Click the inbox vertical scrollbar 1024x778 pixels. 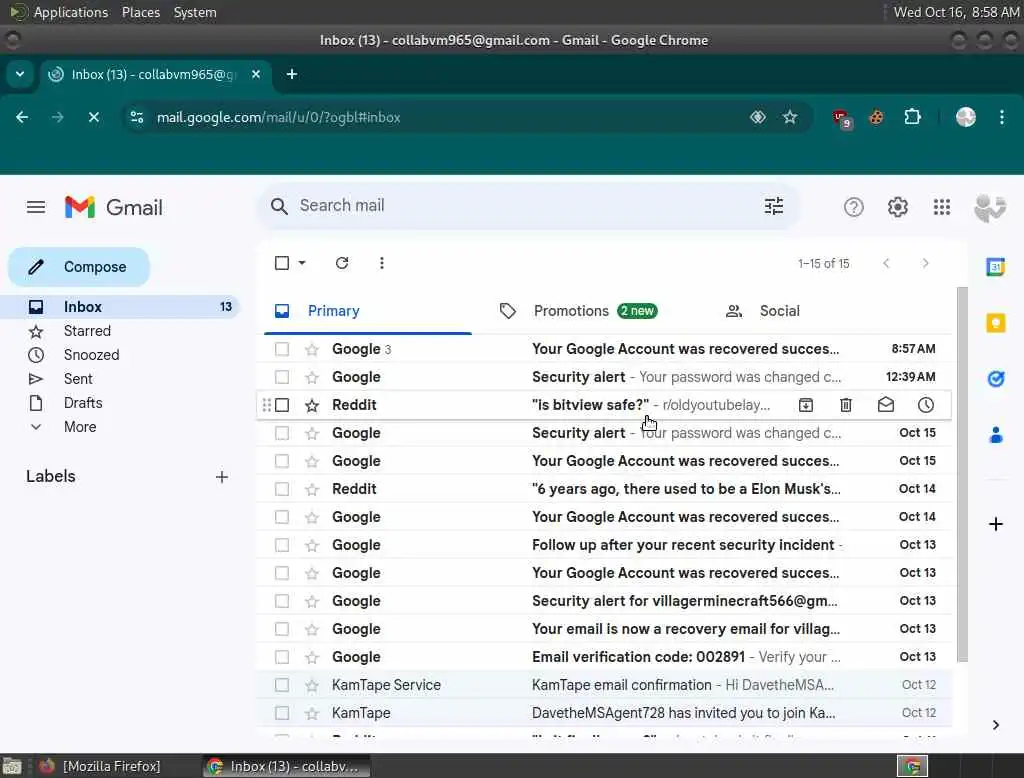click(x=962, y=474)
